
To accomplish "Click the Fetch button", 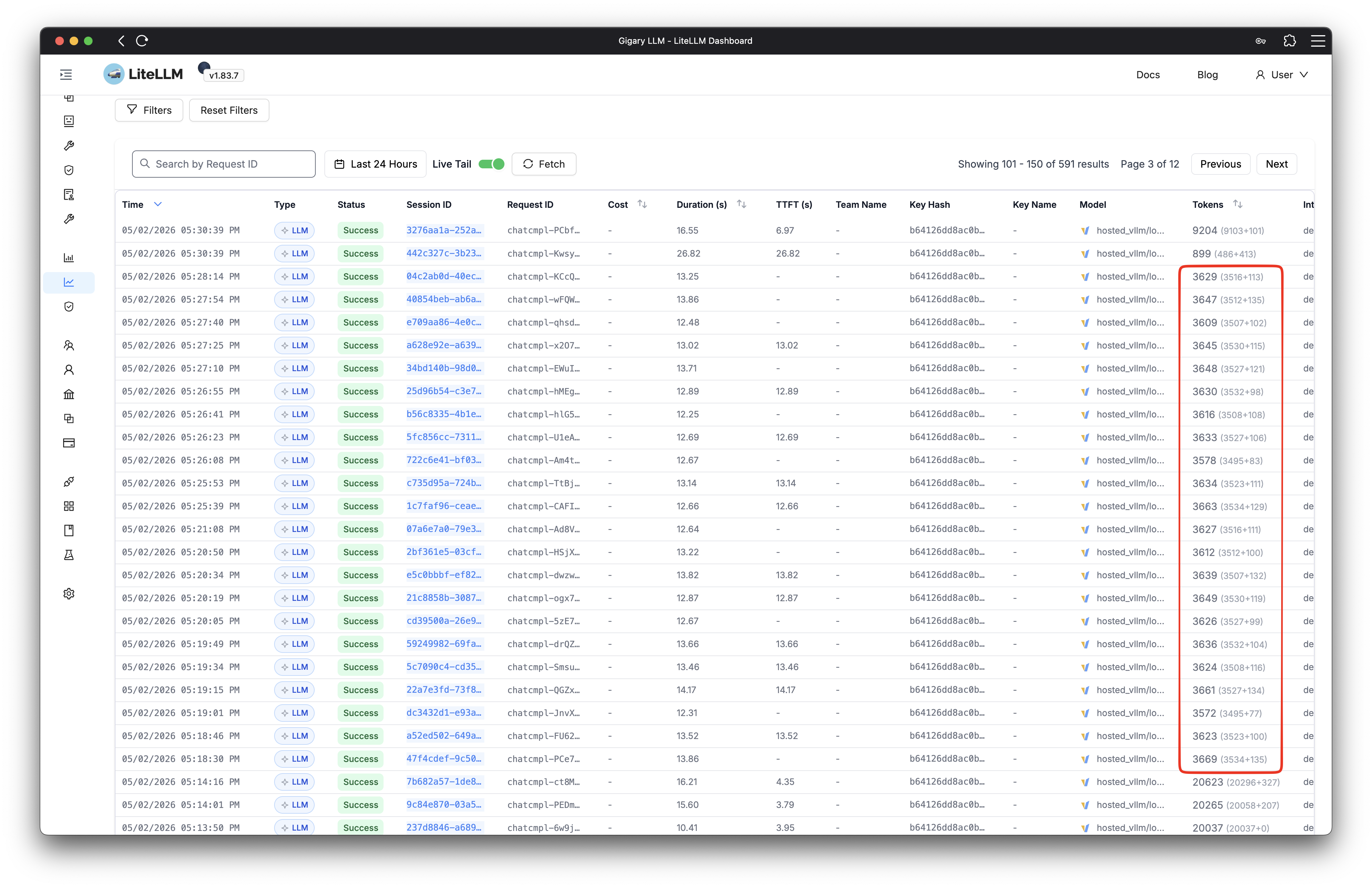I will pos(544,164).
